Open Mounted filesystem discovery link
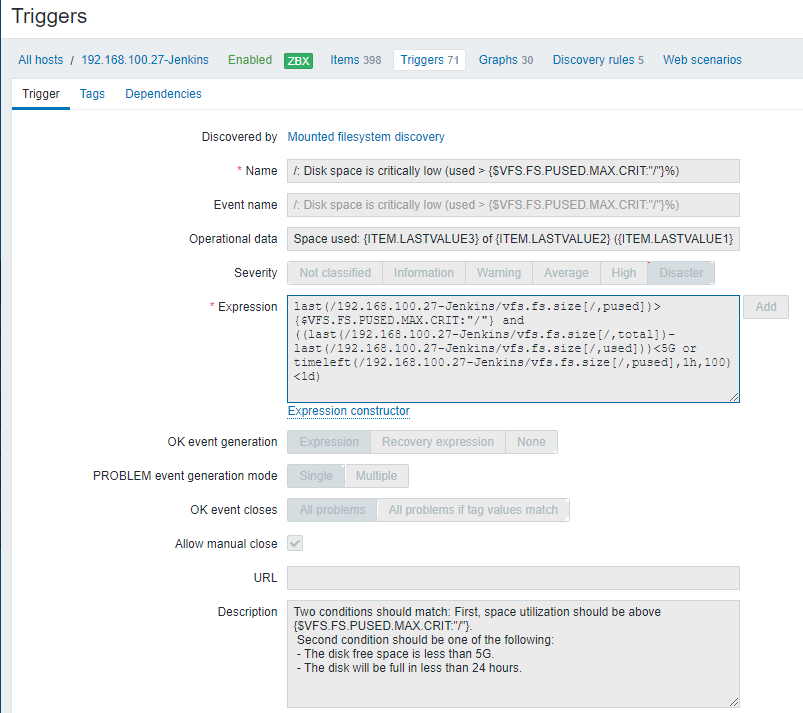The image size is (803, 713). click(366, 137)
